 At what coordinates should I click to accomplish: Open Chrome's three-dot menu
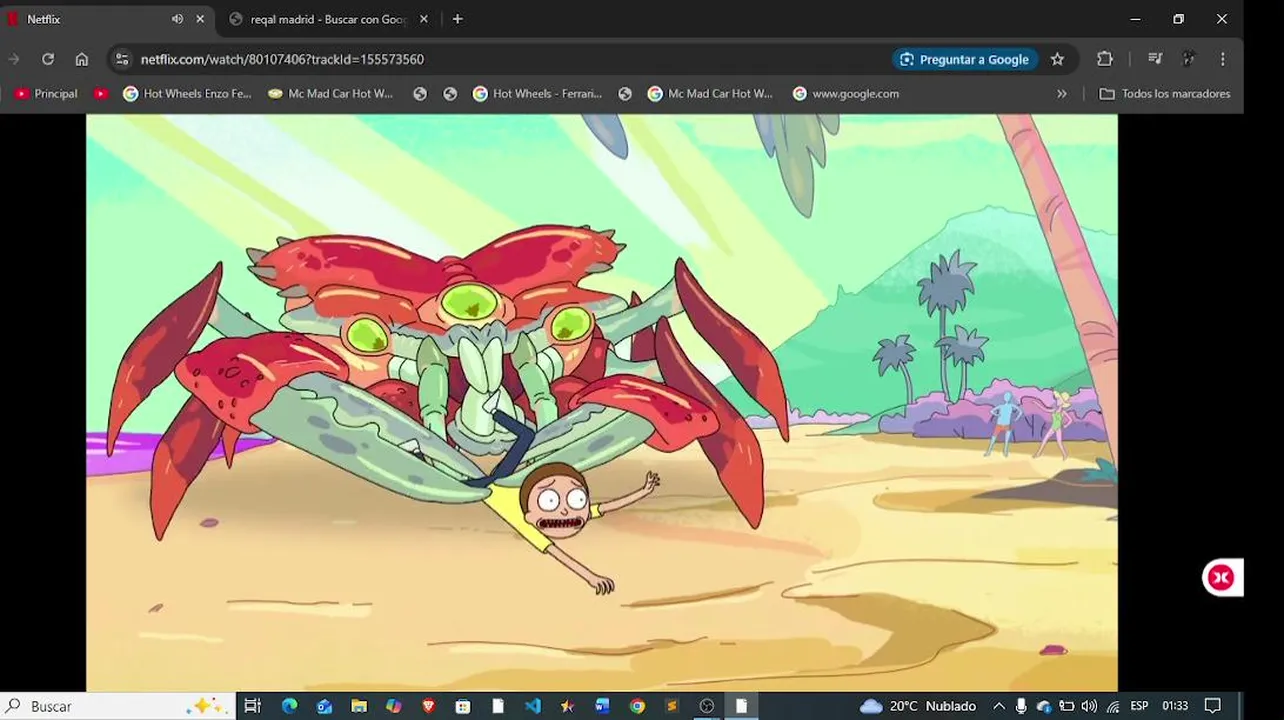pos(1223,59)
